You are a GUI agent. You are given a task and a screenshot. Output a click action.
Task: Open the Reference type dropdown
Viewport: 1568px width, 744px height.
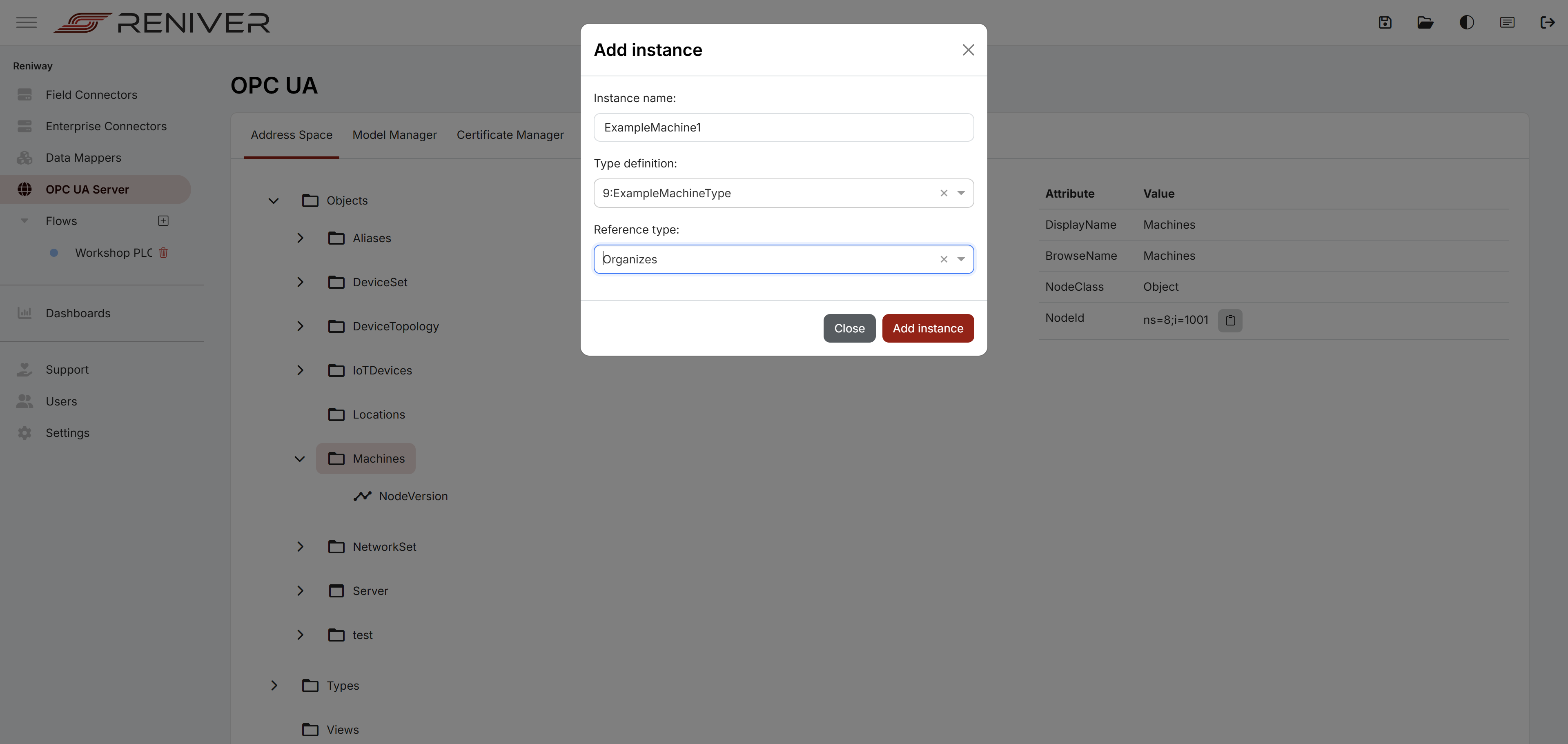(x=961, y=259)
